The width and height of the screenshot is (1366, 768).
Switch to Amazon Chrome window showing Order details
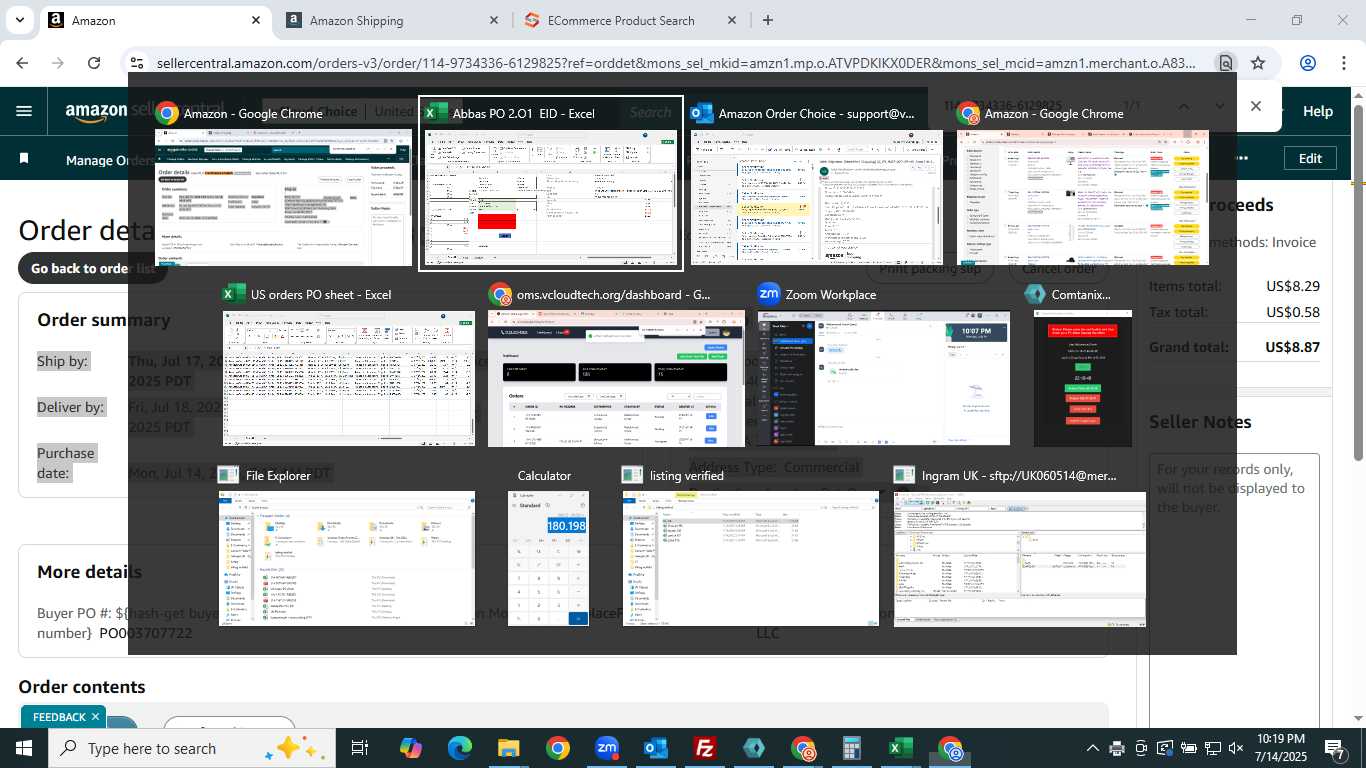point(283,184)
